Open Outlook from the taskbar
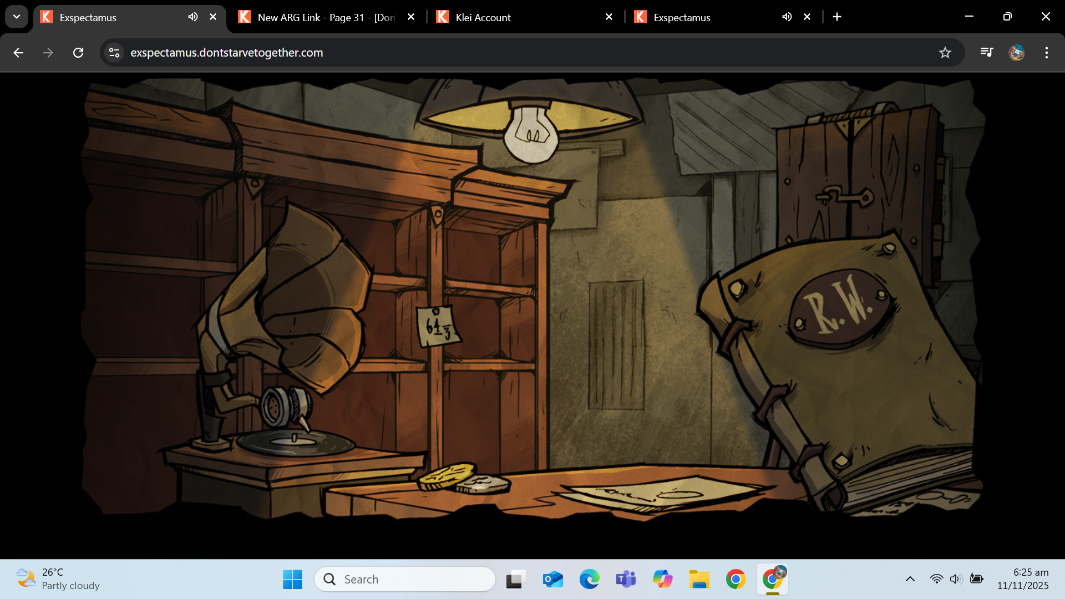The width and height of the screenshot is (1065, 599). click(x=553, y=579)
